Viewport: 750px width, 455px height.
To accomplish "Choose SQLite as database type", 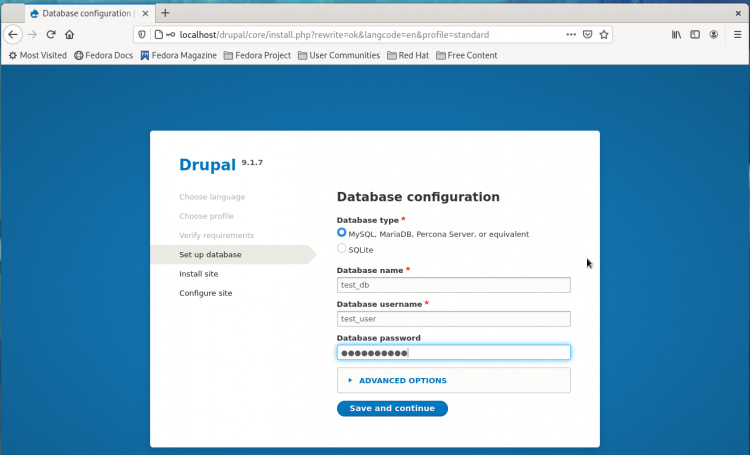I will click(x=342, y=248).
